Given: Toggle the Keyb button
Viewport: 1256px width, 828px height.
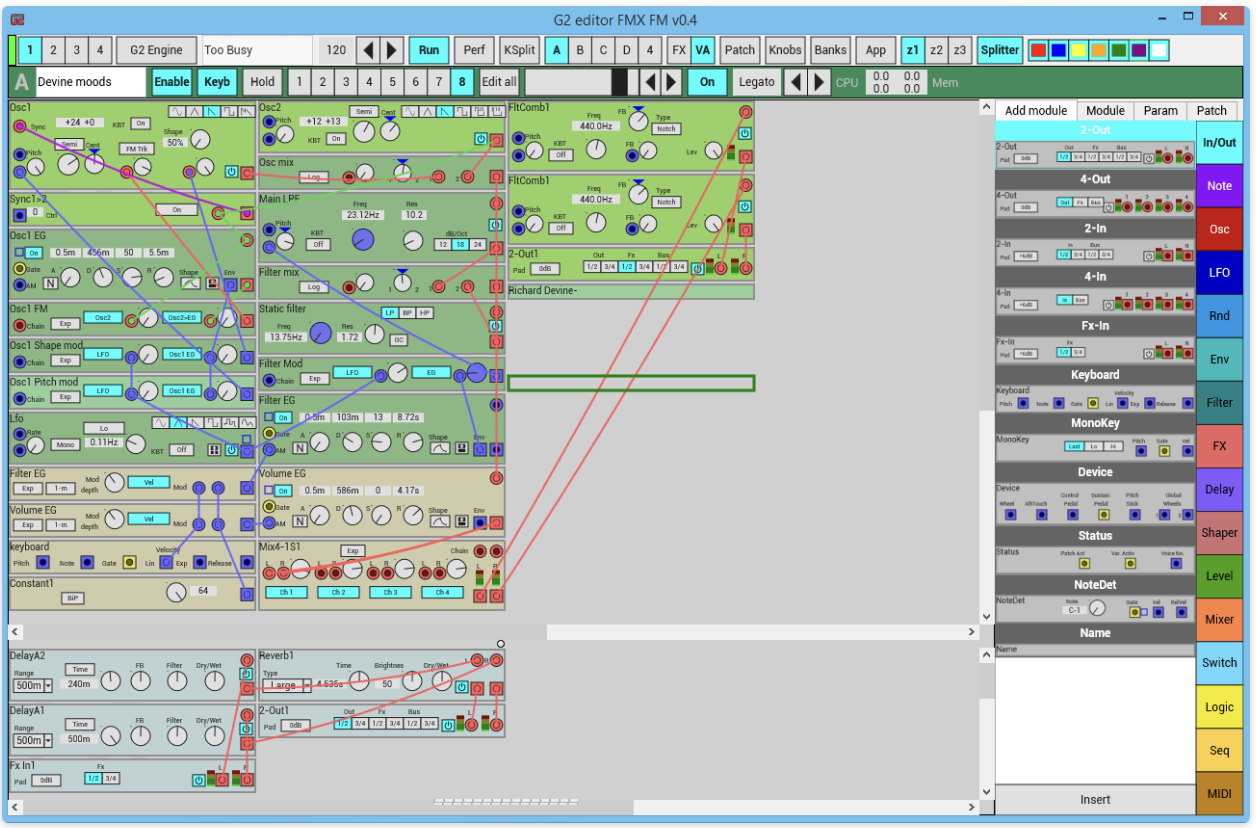Looking at the screenshot, I should pos(217,82).
